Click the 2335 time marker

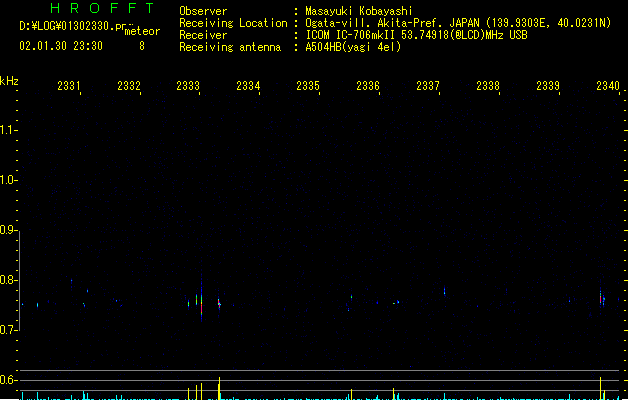click(308, 86)
